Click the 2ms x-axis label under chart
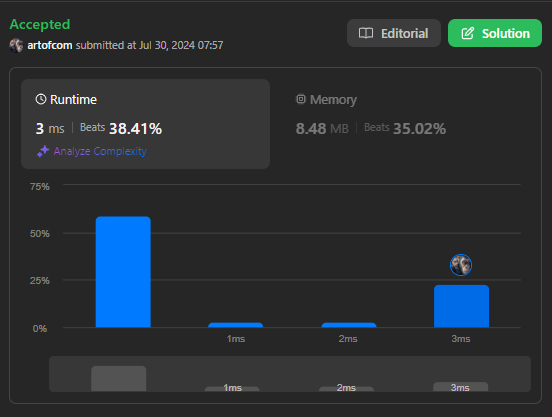 pyautogui.click(x=348, y=339)
